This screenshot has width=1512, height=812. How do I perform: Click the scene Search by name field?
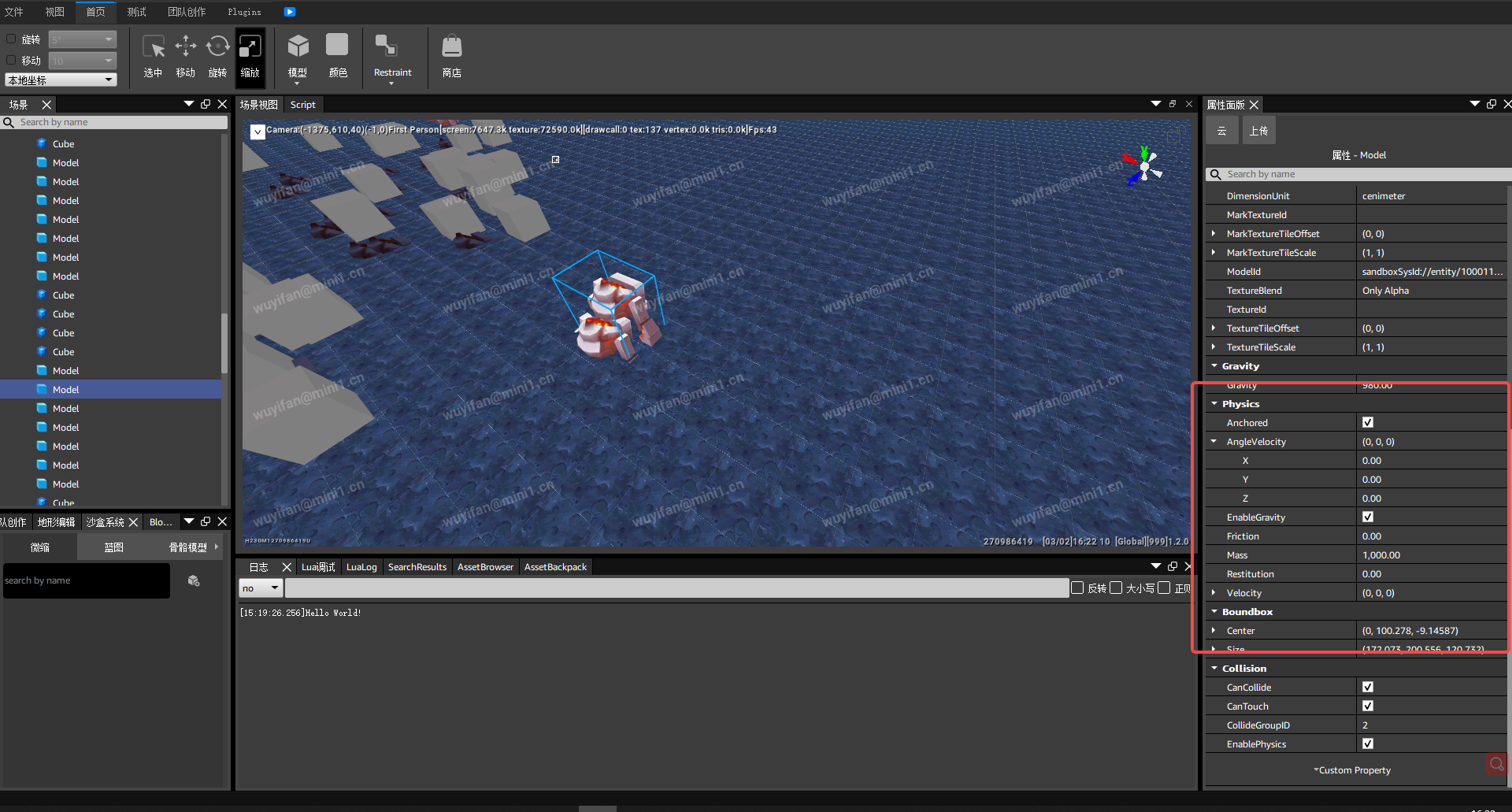[x=115, y=122]
